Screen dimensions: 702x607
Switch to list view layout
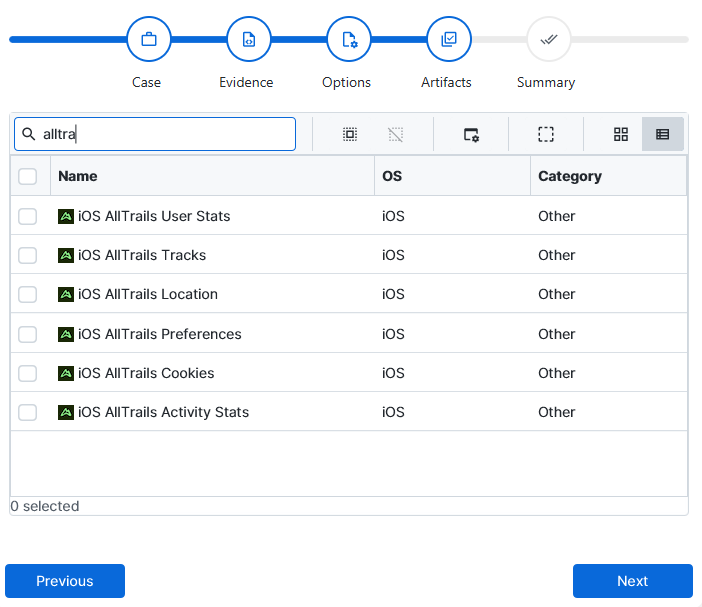click(662, 134)
